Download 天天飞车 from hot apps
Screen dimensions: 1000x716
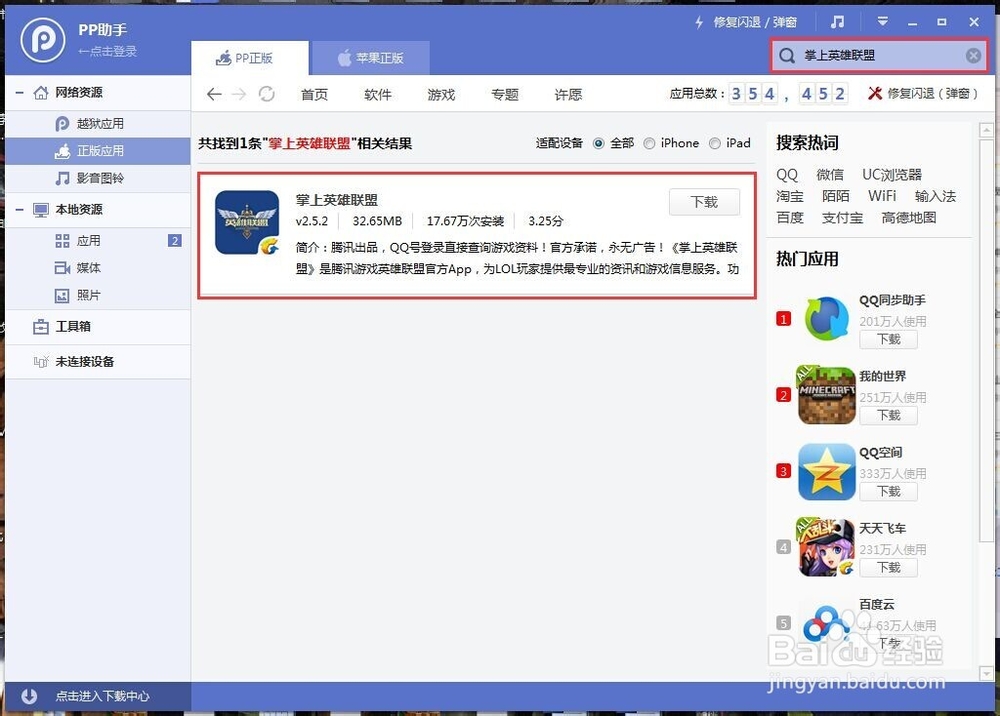click(x=888, y=567)
